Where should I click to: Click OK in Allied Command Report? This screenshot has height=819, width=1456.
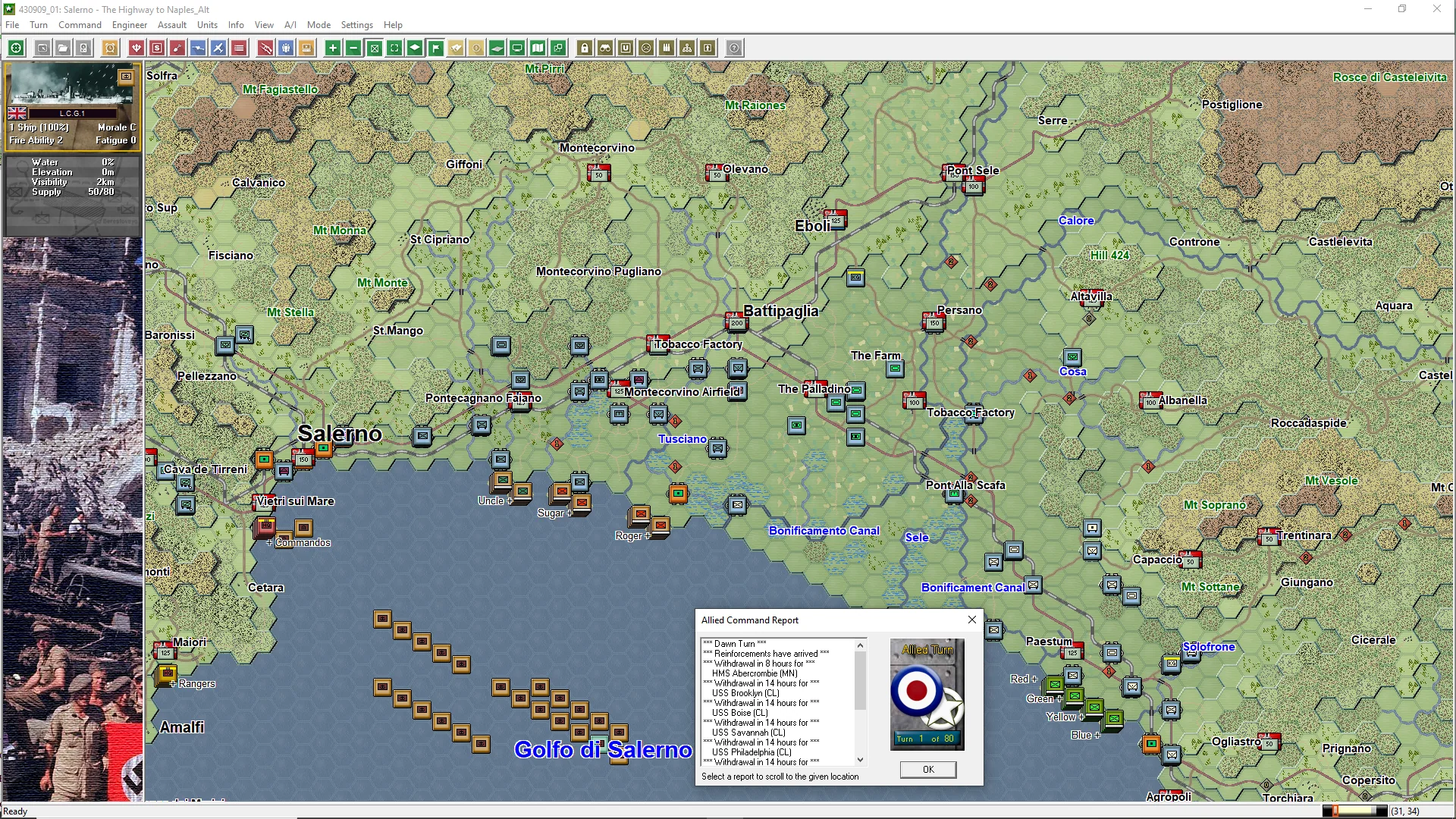[x=928, y=770]
